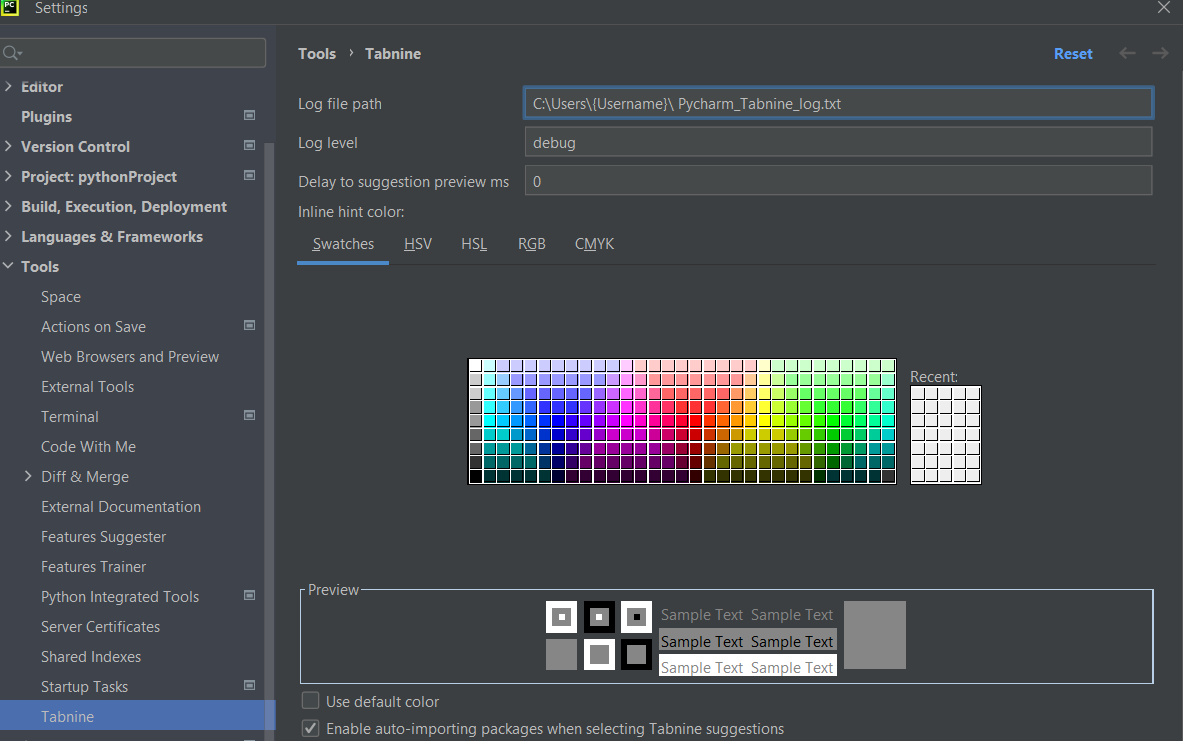Select Server Certificates item
This screenshot has width=1183, height=741.
tap(100, 626)
